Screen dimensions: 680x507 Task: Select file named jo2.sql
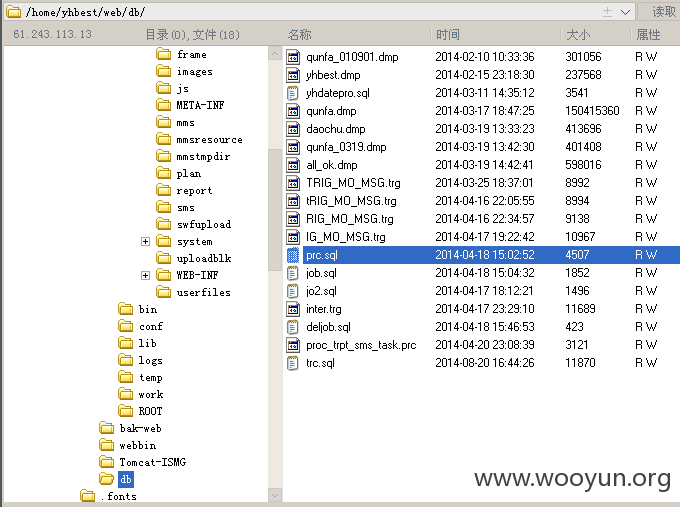(x=321, y=291)
